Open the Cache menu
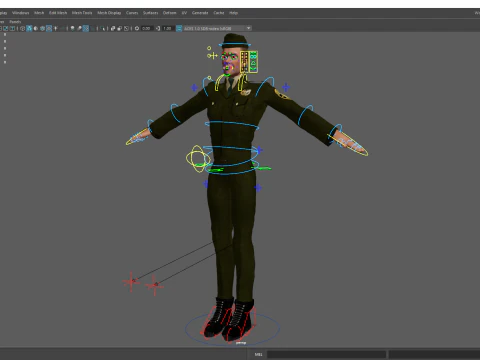 click(x=219, y=13)
